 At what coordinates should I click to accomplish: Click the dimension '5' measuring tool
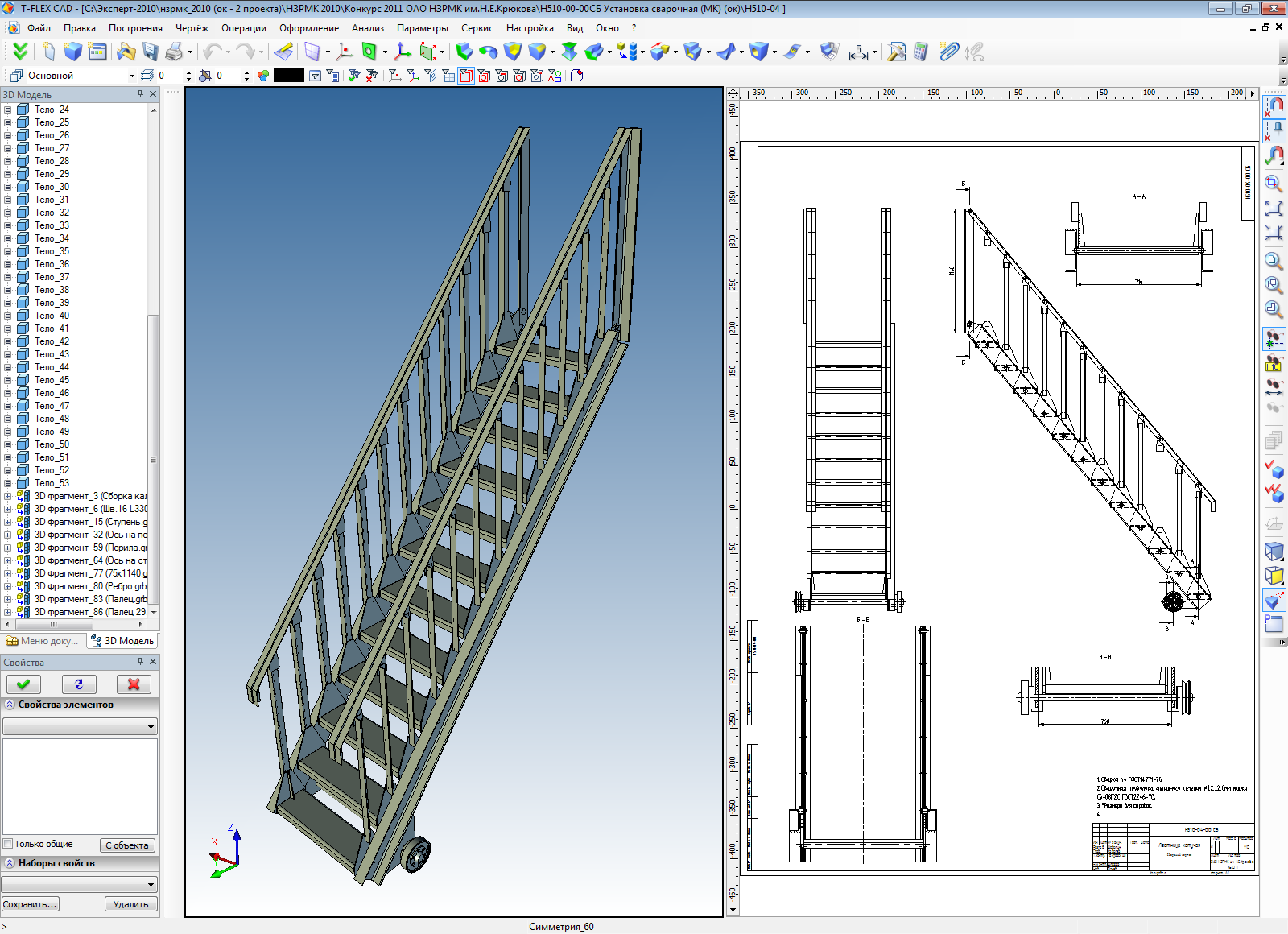pyautogui.click(x=858, y=52)
